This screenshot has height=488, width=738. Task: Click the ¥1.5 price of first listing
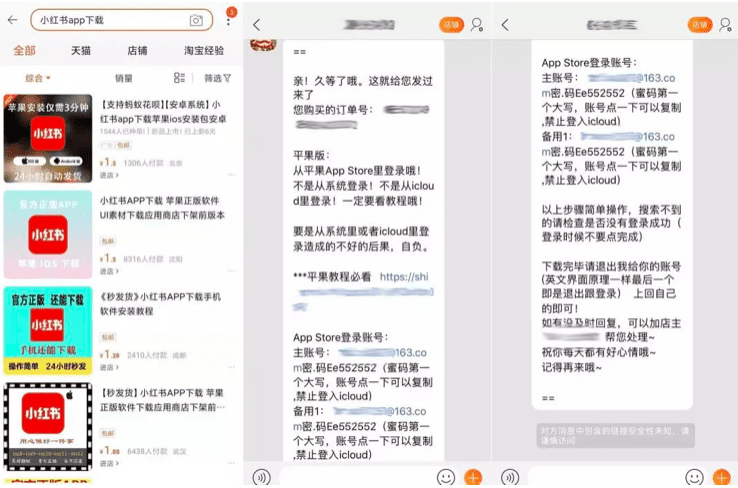pyautogui.click(x=108, y=162)
